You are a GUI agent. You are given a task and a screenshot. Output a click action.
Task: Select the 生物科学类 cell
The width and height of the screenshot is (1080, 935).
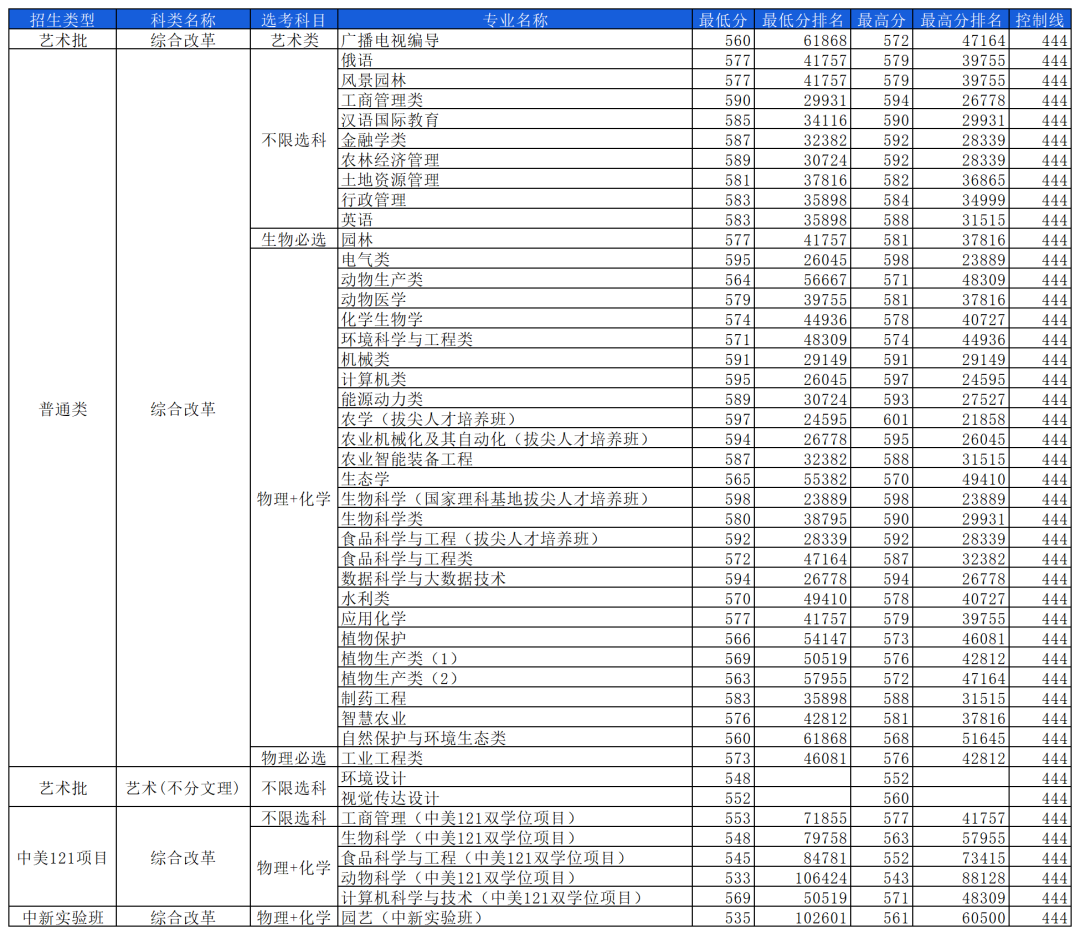[515, 519]
